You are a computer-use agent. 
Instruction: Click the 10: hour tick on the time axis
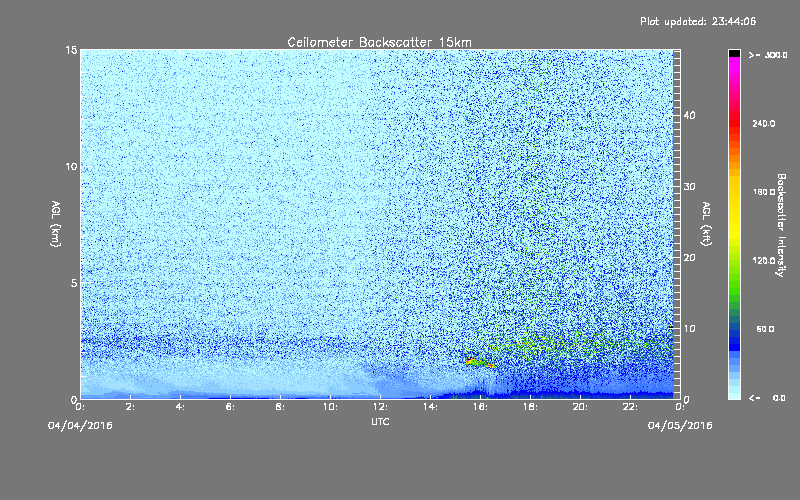tap(330, 407)
